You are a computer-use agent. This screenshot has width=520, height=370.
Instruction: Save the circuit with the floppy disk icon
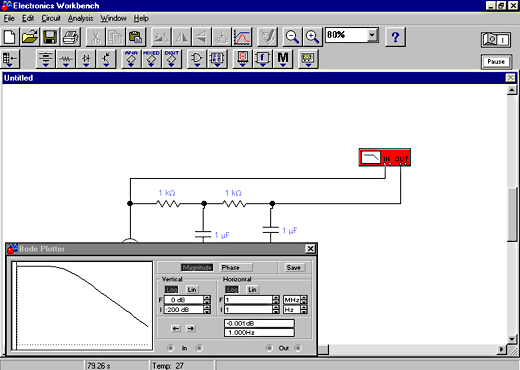tap(50, 37)
